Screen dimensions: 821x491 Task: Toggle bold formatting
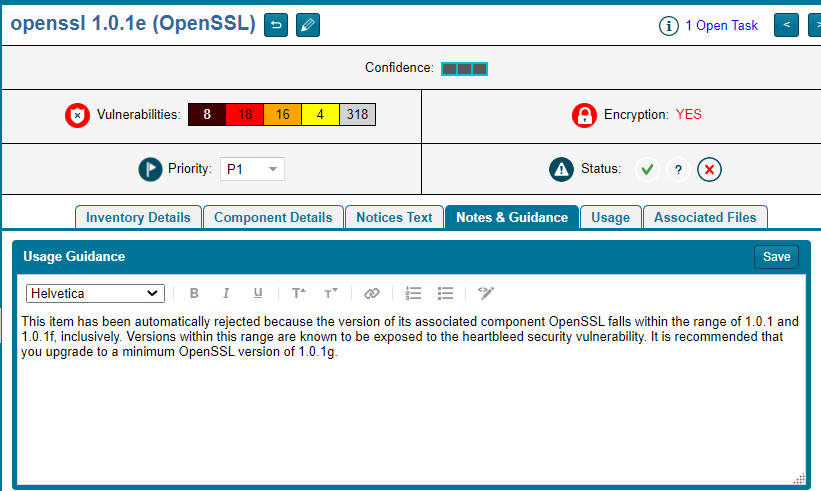[194, 293]
